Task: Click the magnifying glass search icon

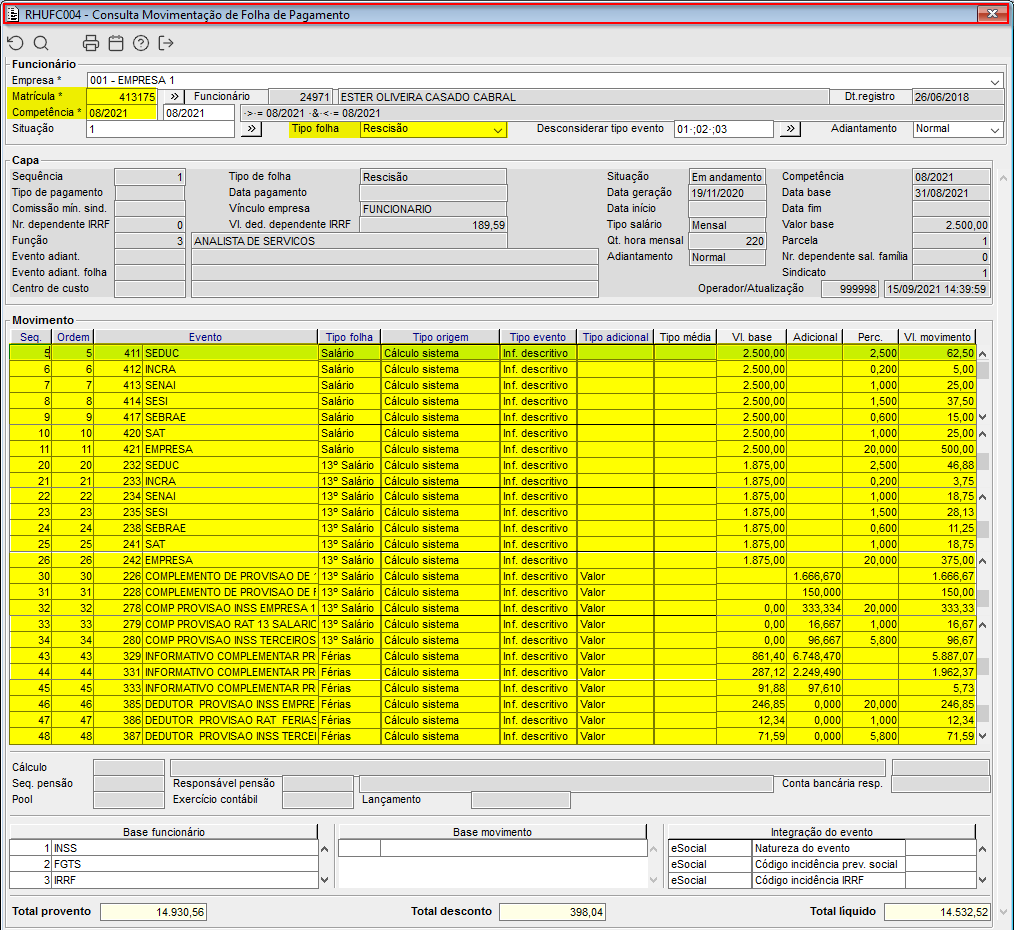Action: coord(41,43)
